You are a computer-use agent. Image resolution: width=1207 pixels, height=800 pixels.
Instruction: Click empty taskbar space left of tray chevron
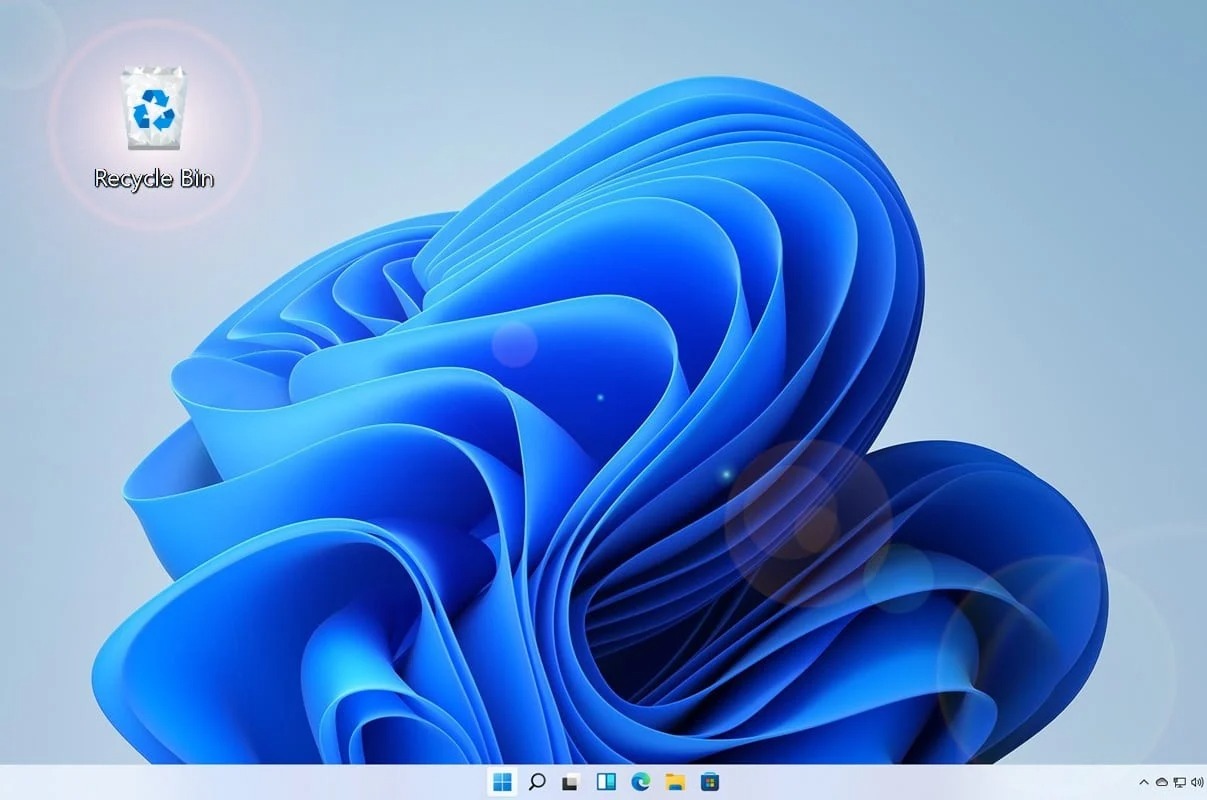click(x=1080, y=782)
